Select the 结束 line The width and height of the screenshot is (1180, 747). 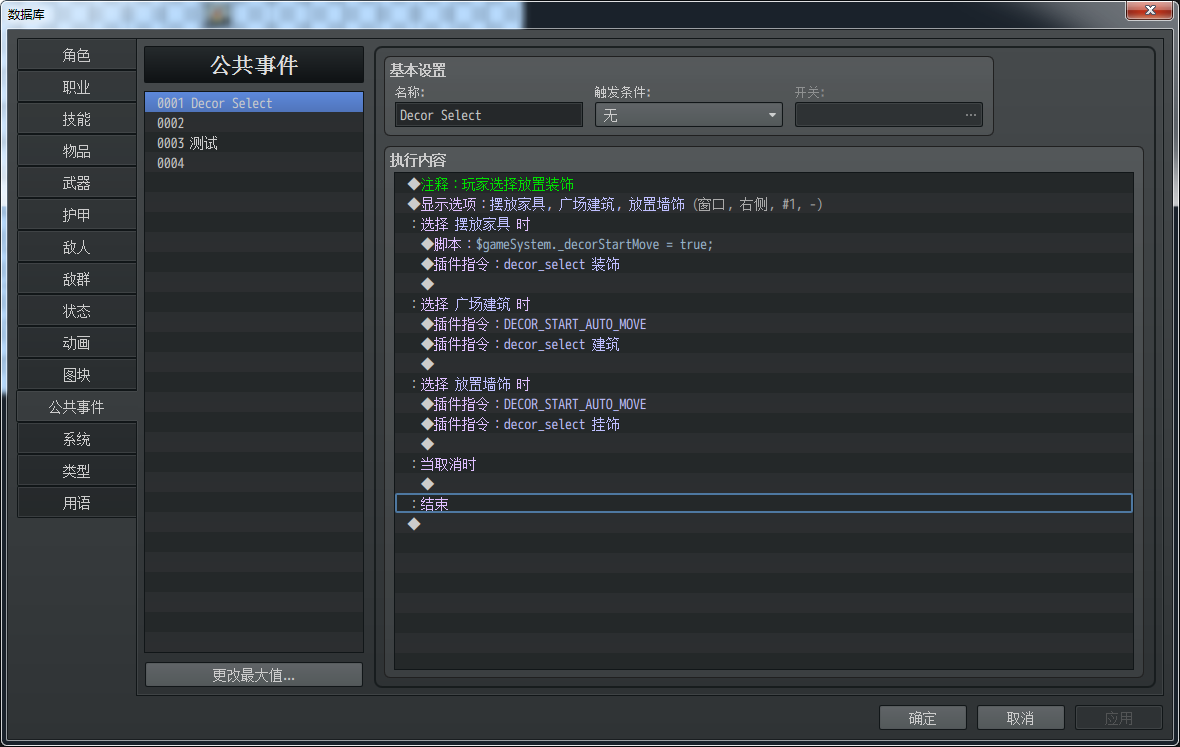point(764,503)
